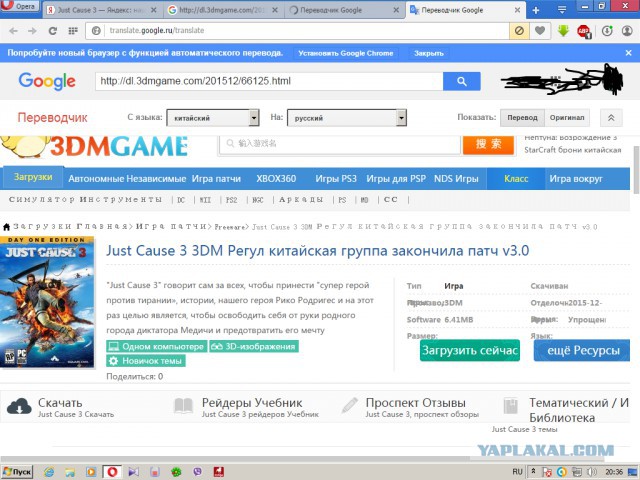Image resolution: width=640 pixels, height=480 pixels.
Task: Open the target language dropdown (русский)
Action: click(x=347, y=118)
